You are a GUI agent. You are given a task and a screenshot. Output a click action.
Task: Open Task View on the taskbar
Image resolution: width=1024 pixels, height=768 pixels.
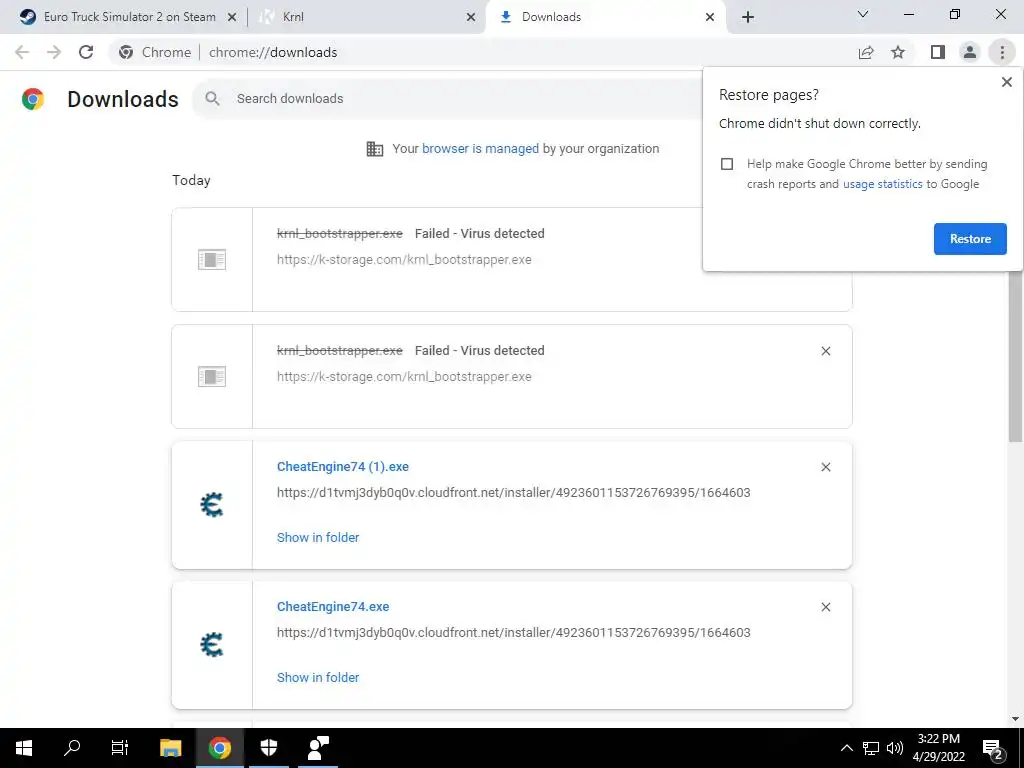click(120, 748)
